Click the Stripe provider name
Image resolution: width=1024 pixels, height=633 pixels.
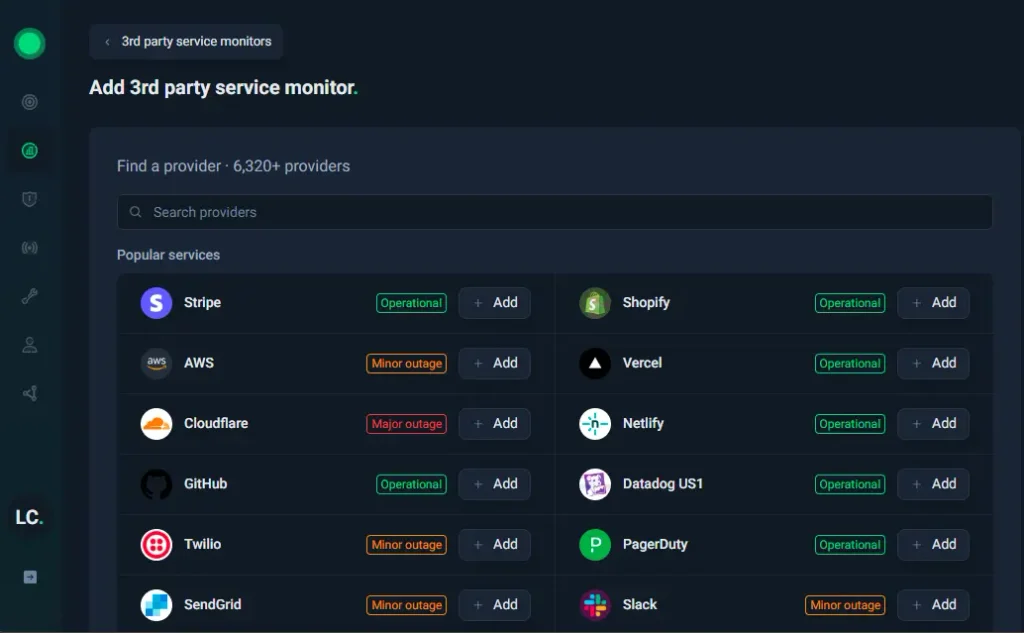tap(202, 302)
